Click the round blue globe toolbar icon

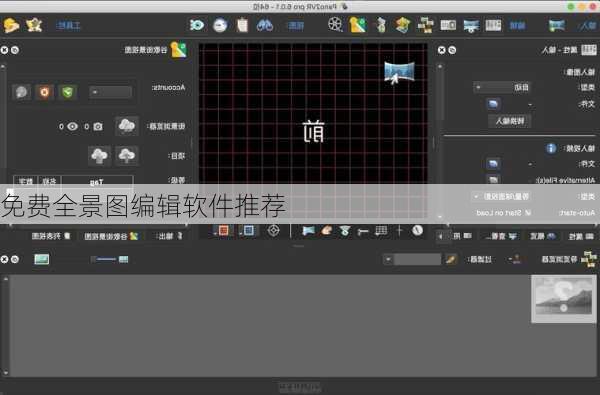click(220, 25)
